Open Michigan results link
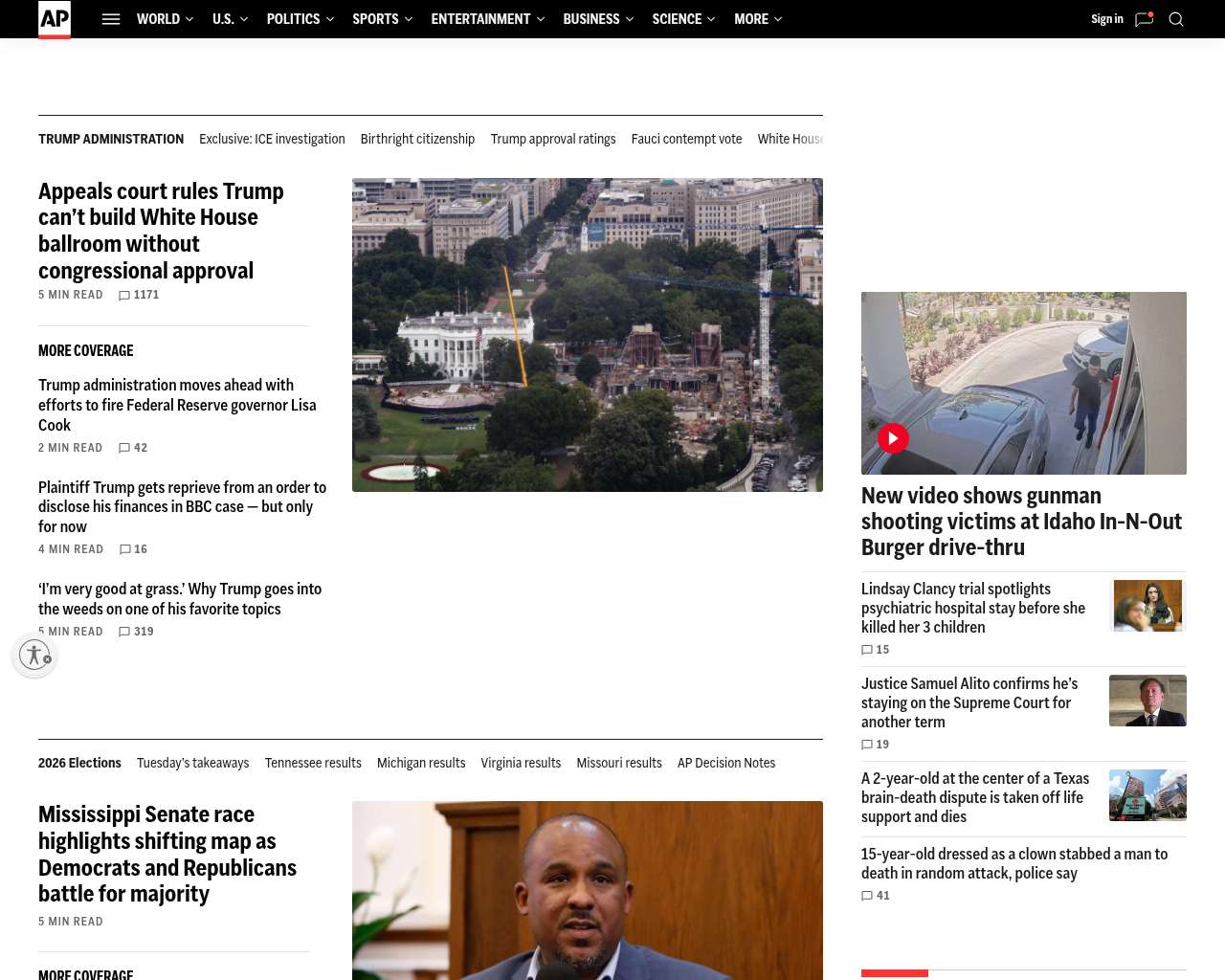 [x=421, y=763]
